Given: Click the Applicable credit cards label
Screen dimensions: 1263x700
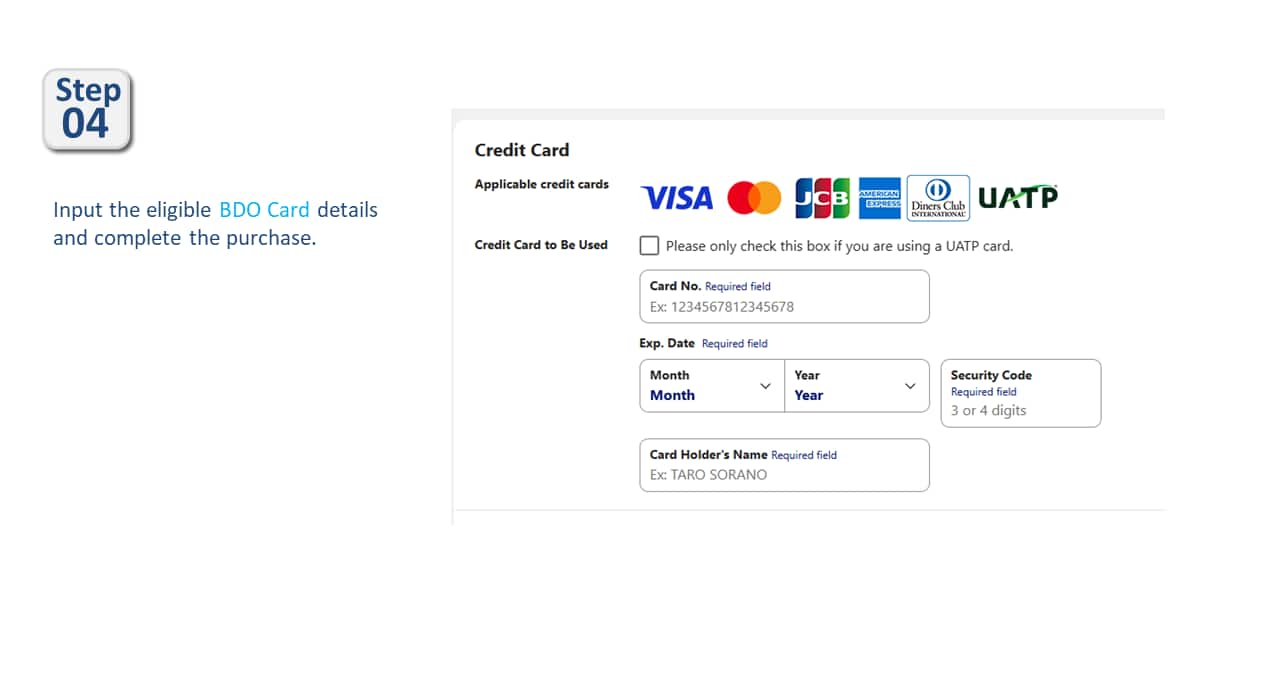Looking at the screenshot, I should click(x=541, y=184).
